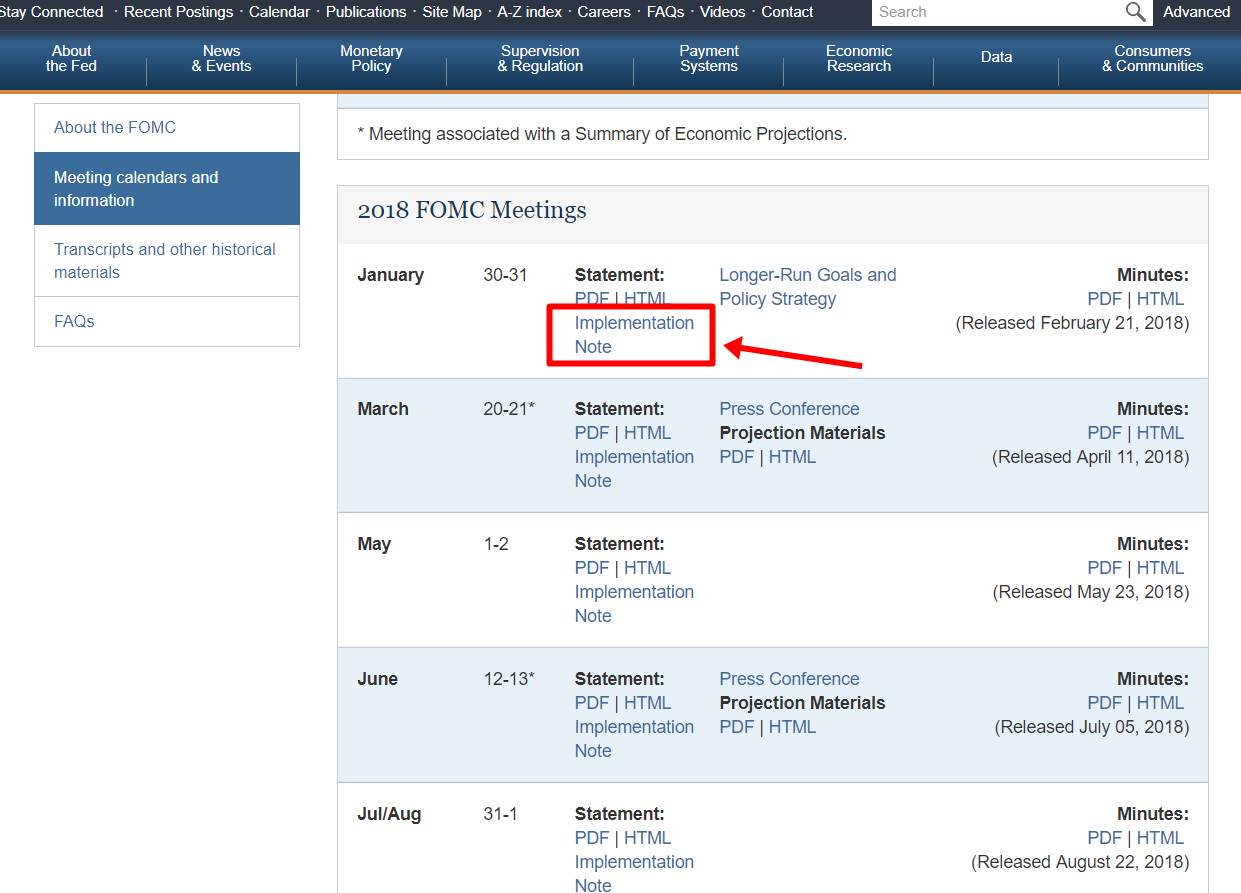Open March minutes HTML link
Image resolution: width=1241 pixels, height=893 pixels.
click(x=1160, y=433)
